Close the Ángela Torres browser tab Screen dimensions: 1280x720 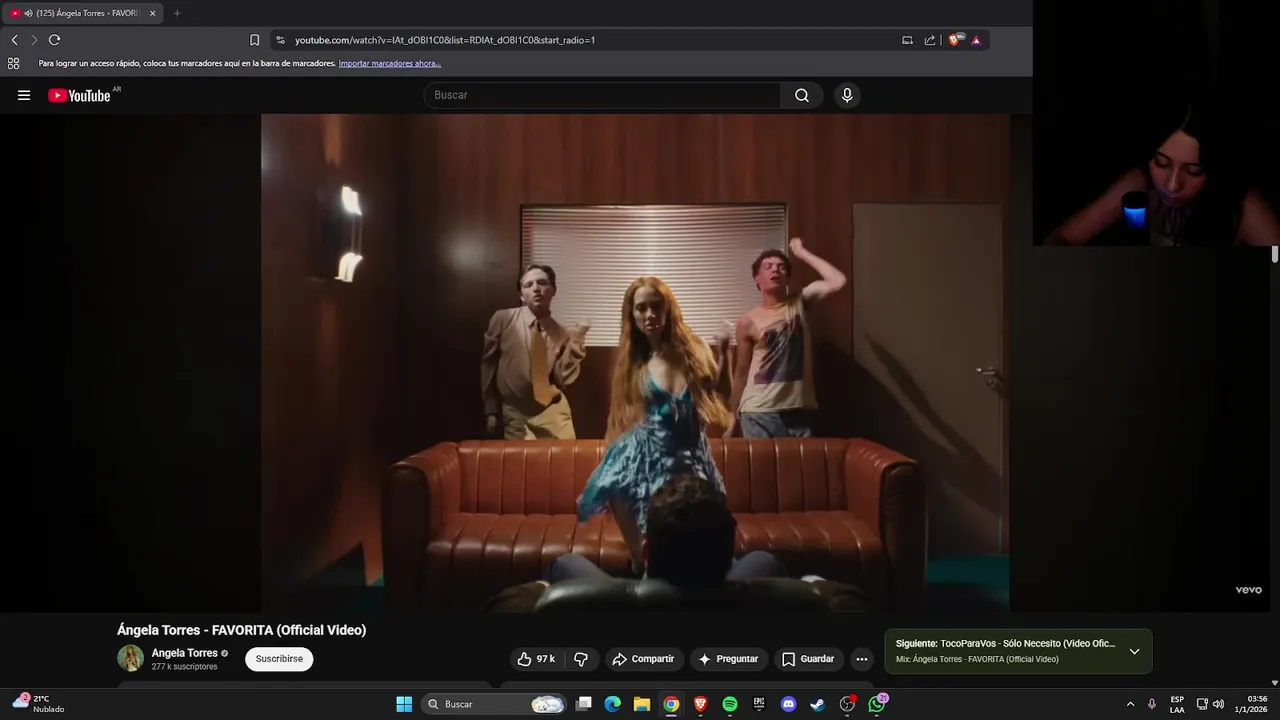pos(152,13)
